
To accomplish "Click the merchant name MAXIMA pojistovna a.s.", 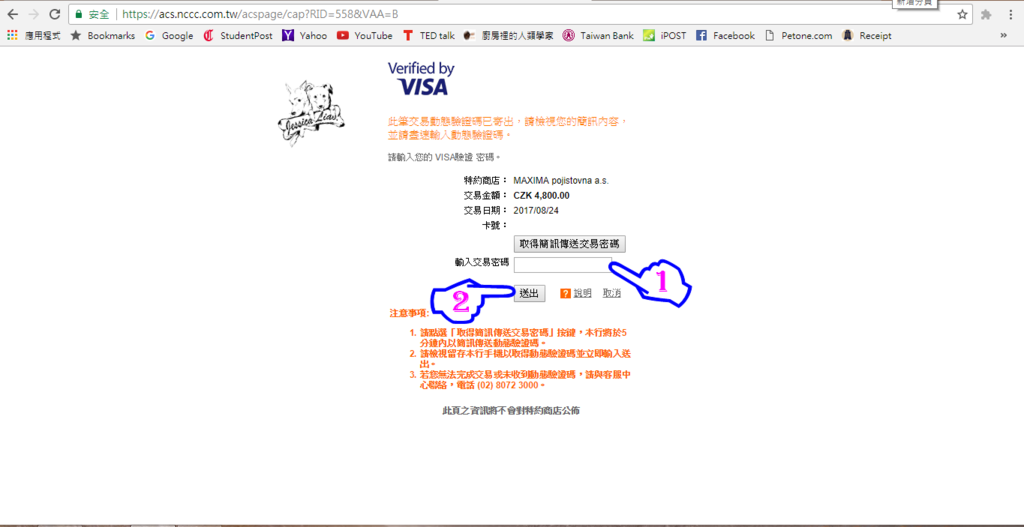I will pyautogui.click(x=561, y=181).
